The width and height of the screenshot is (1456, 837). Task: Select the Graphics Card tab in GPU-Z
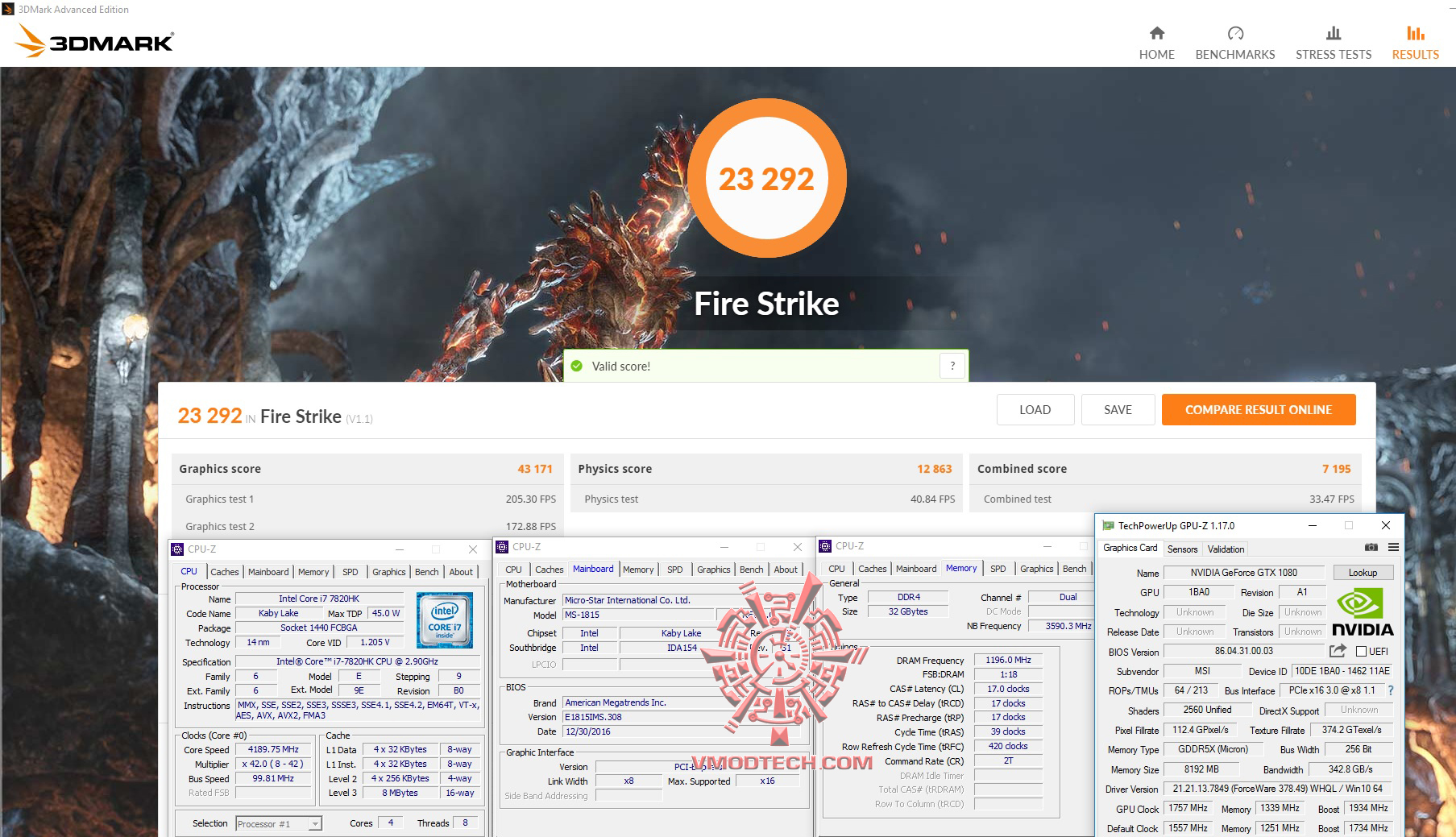[1130, 548]
